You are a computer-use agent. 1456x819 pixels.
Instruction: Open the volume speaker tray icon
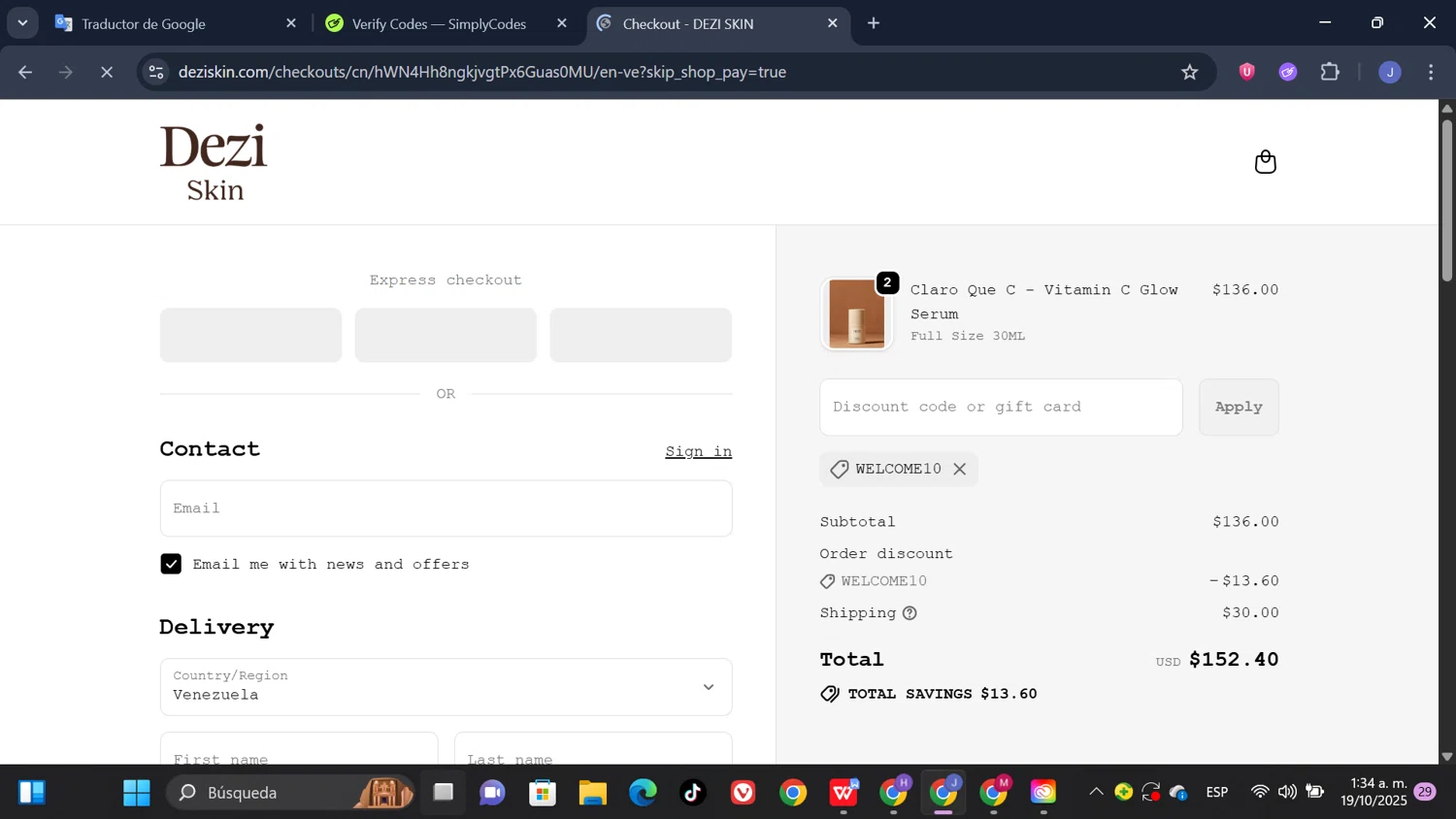coord(1287,792)
